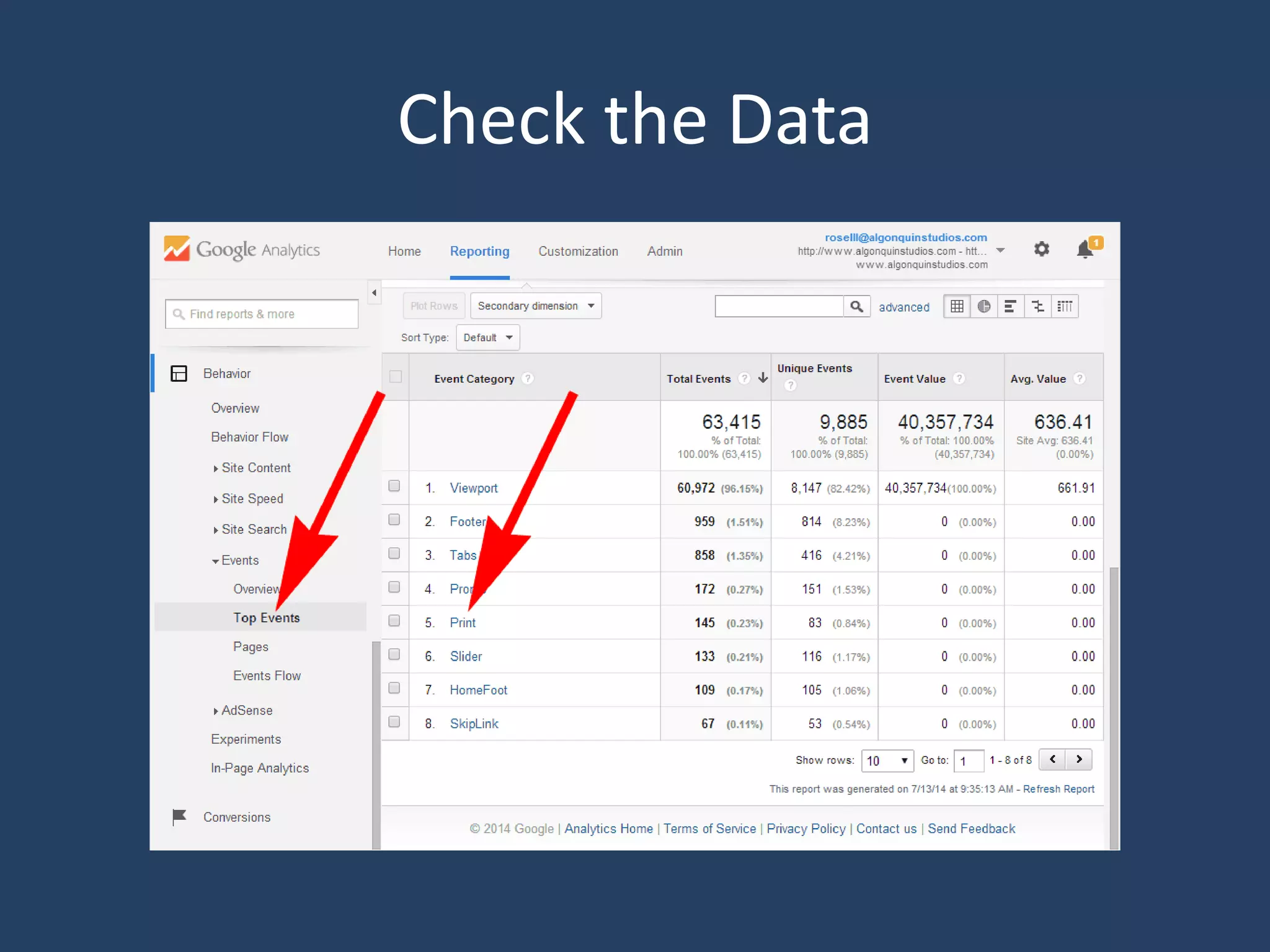Switch to the comparison view icon

click(x=1037, y=306)
